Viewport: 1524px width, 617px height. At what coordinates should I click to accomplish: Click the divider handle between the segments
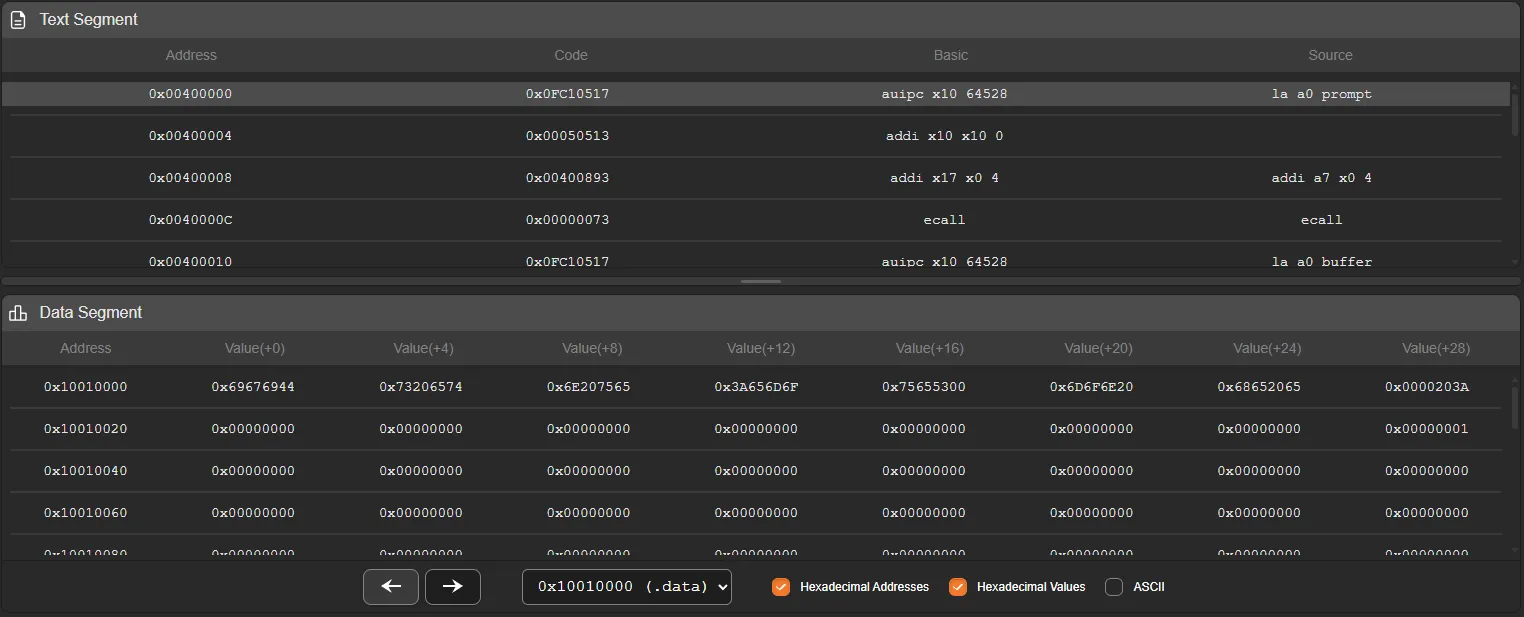pos(761,282)
